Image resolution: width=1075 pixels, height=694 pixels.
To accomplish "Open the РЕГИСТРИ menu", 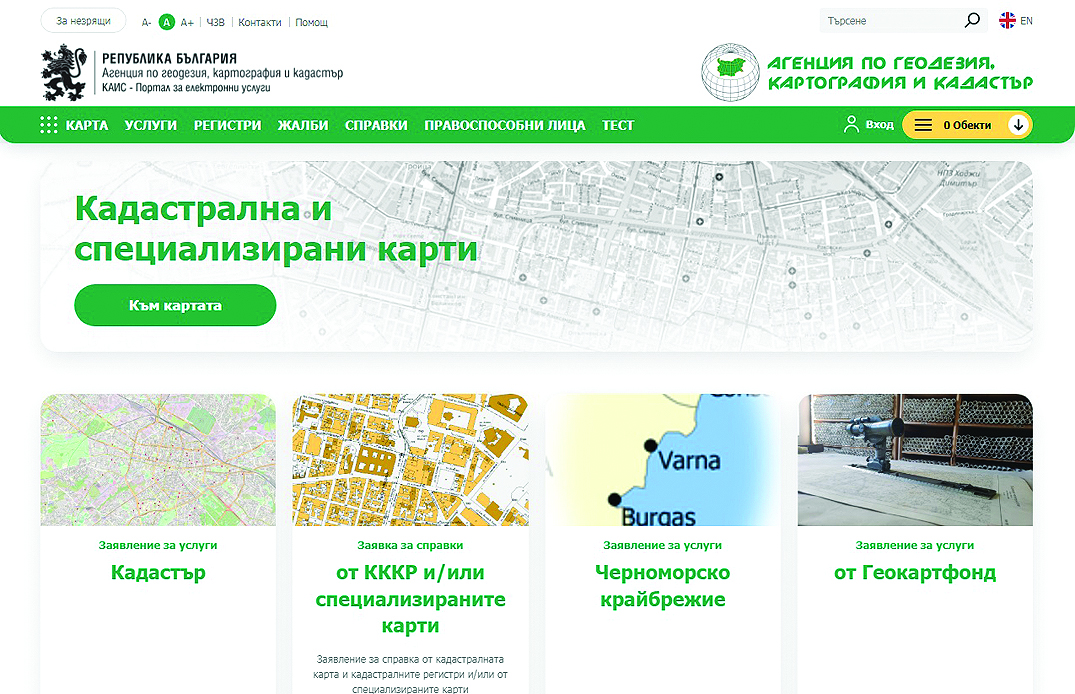I will [x=227, y=125].
